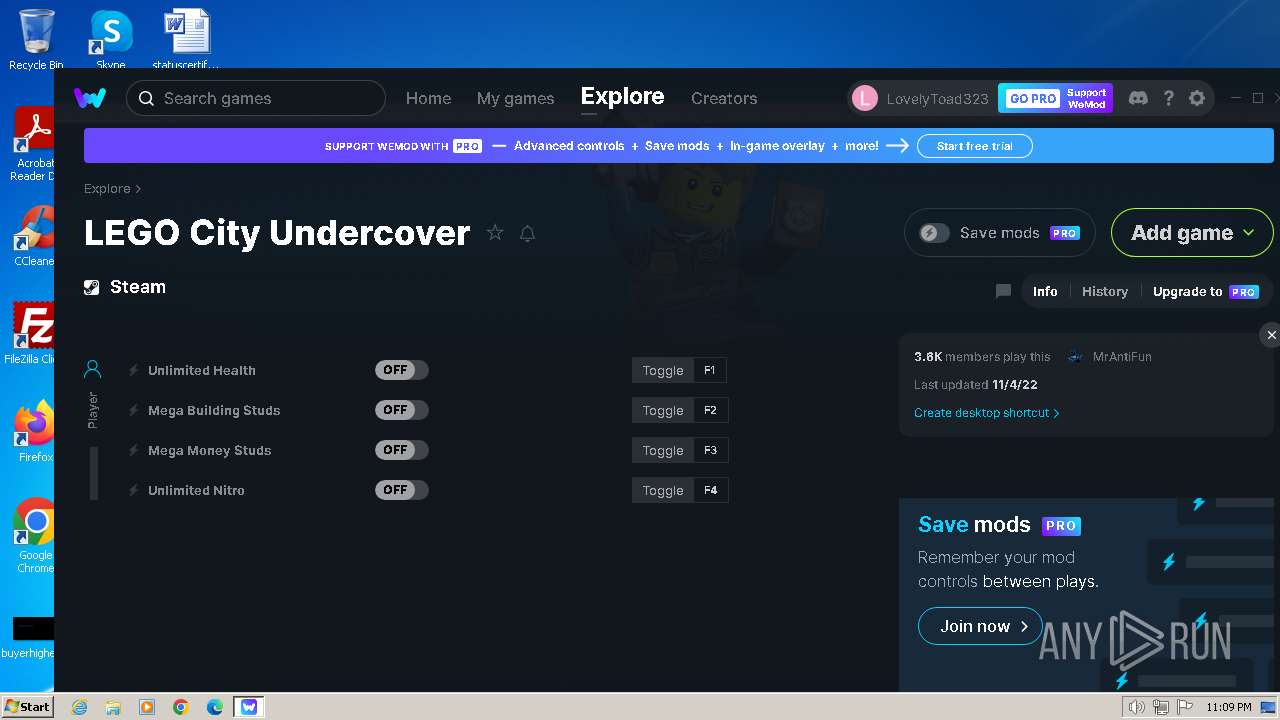The width and height of the screenshot is (1280, 720).
Task: Open help question mark icon
Action: pyautogui.click(x=1168, y=98)
